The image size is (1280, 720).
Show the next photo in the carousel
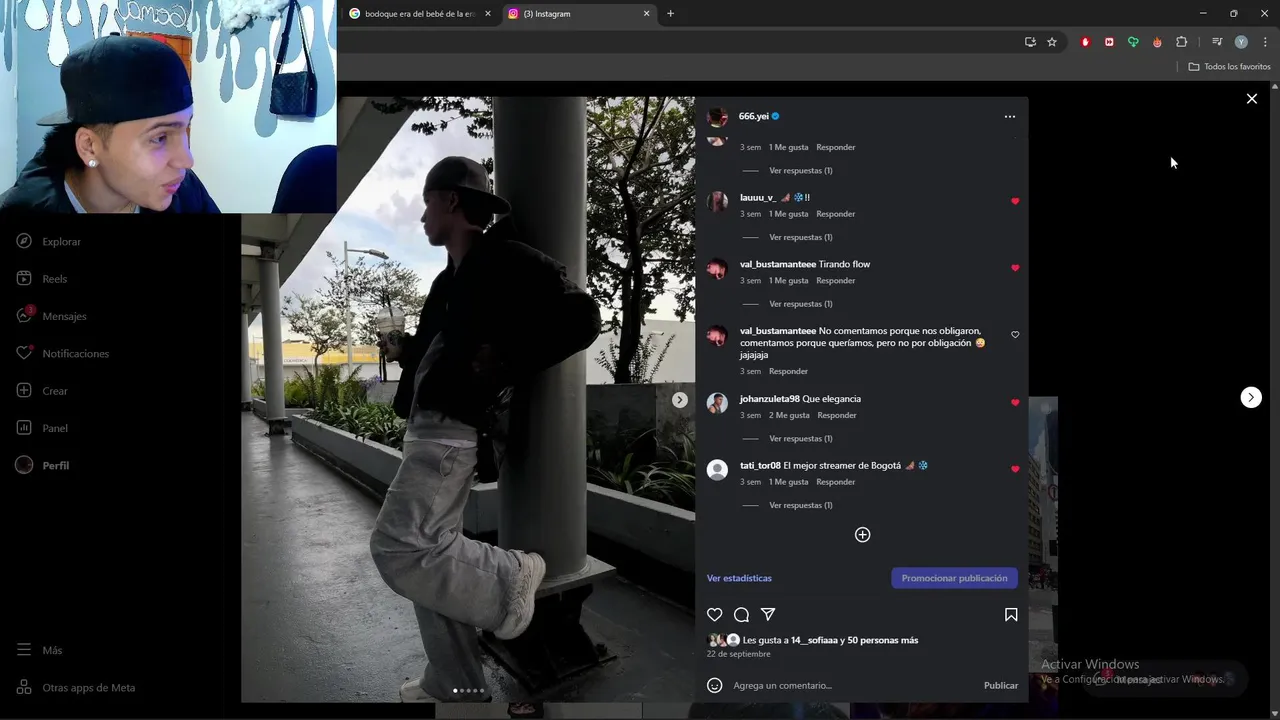coord(679,400)
